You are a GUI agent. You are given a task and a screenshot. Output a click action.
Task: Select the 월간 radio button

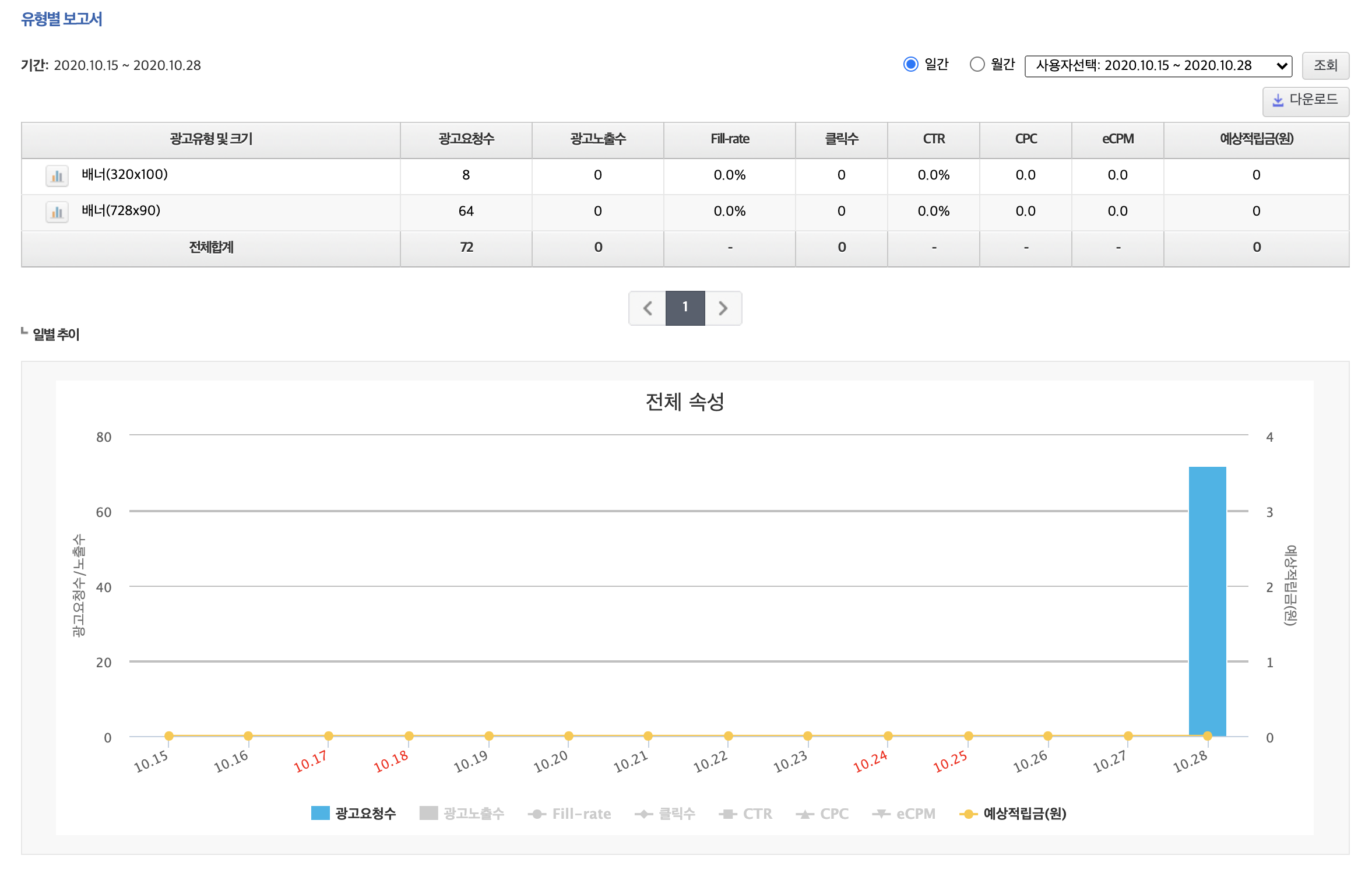click(x=977, y=64)
